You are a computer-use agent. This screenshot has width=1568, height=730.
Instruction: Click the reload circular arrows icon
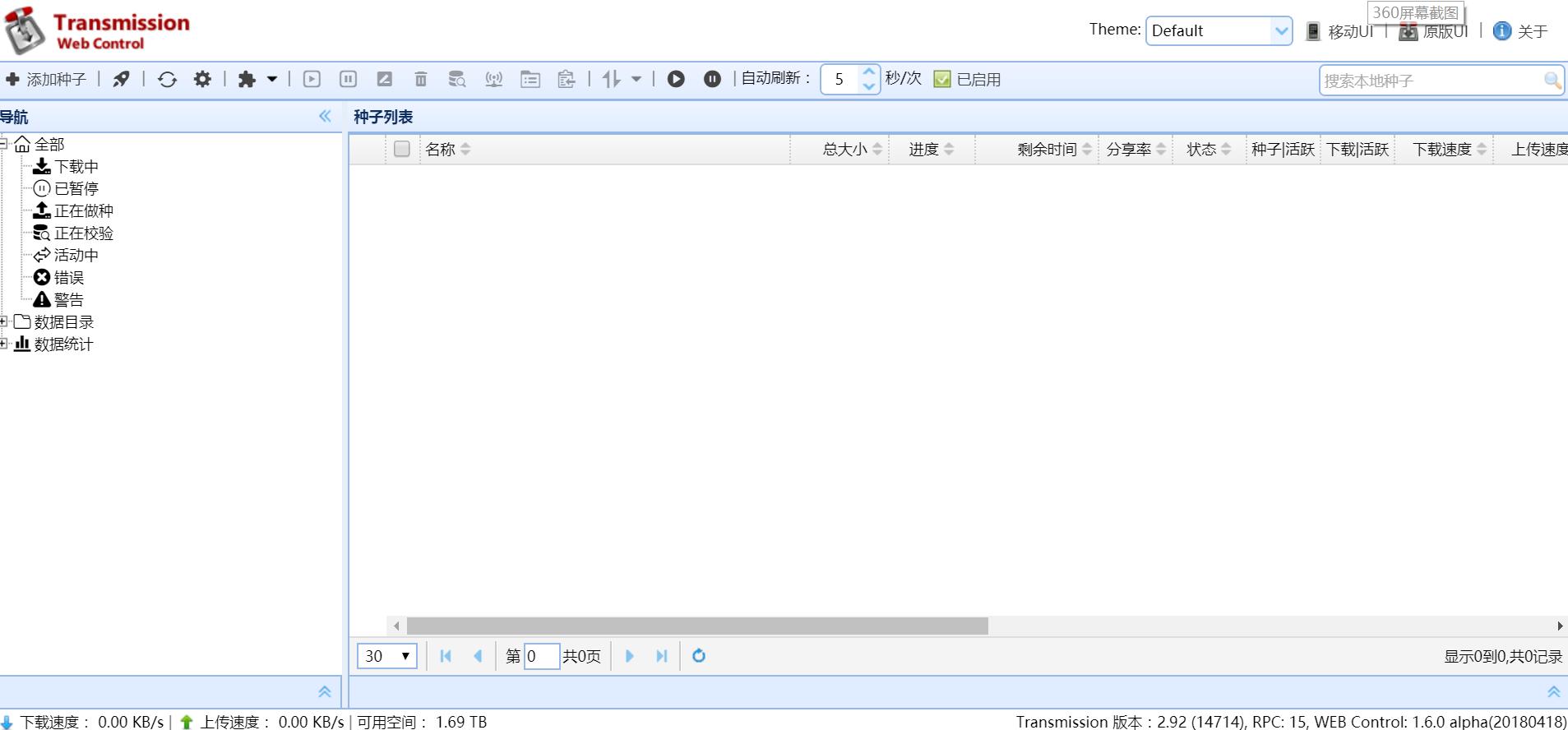(167, 80)
